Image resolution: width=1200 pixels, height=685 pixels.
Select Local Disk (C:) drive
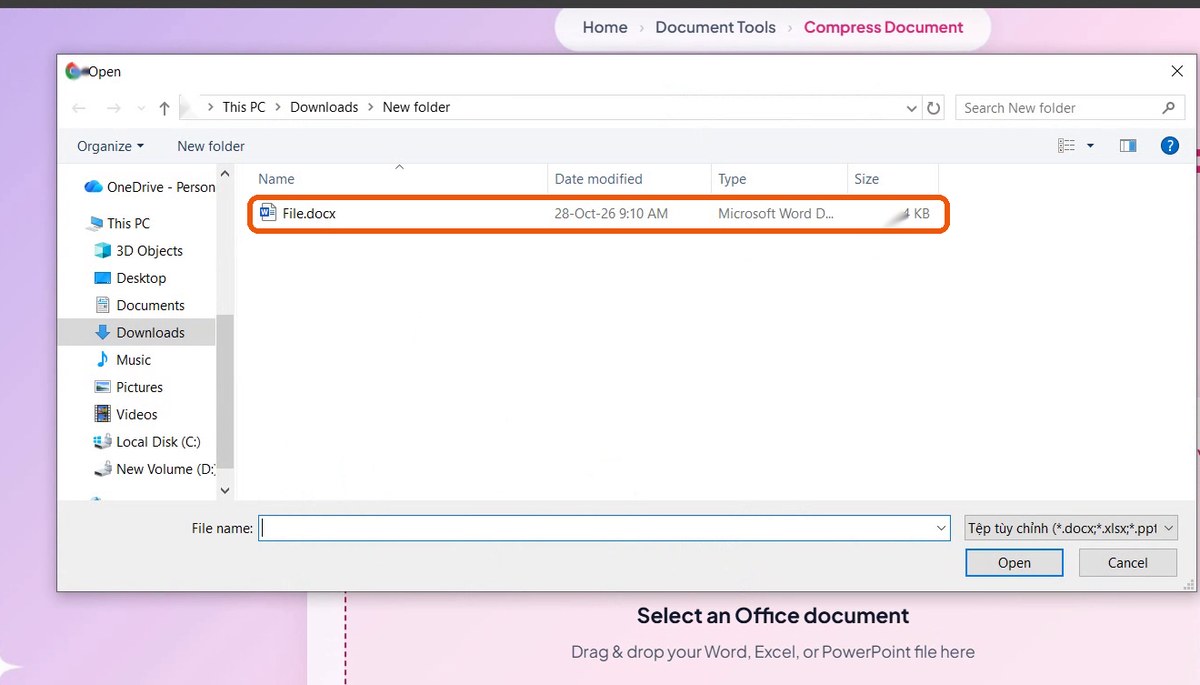pos(147,442)
